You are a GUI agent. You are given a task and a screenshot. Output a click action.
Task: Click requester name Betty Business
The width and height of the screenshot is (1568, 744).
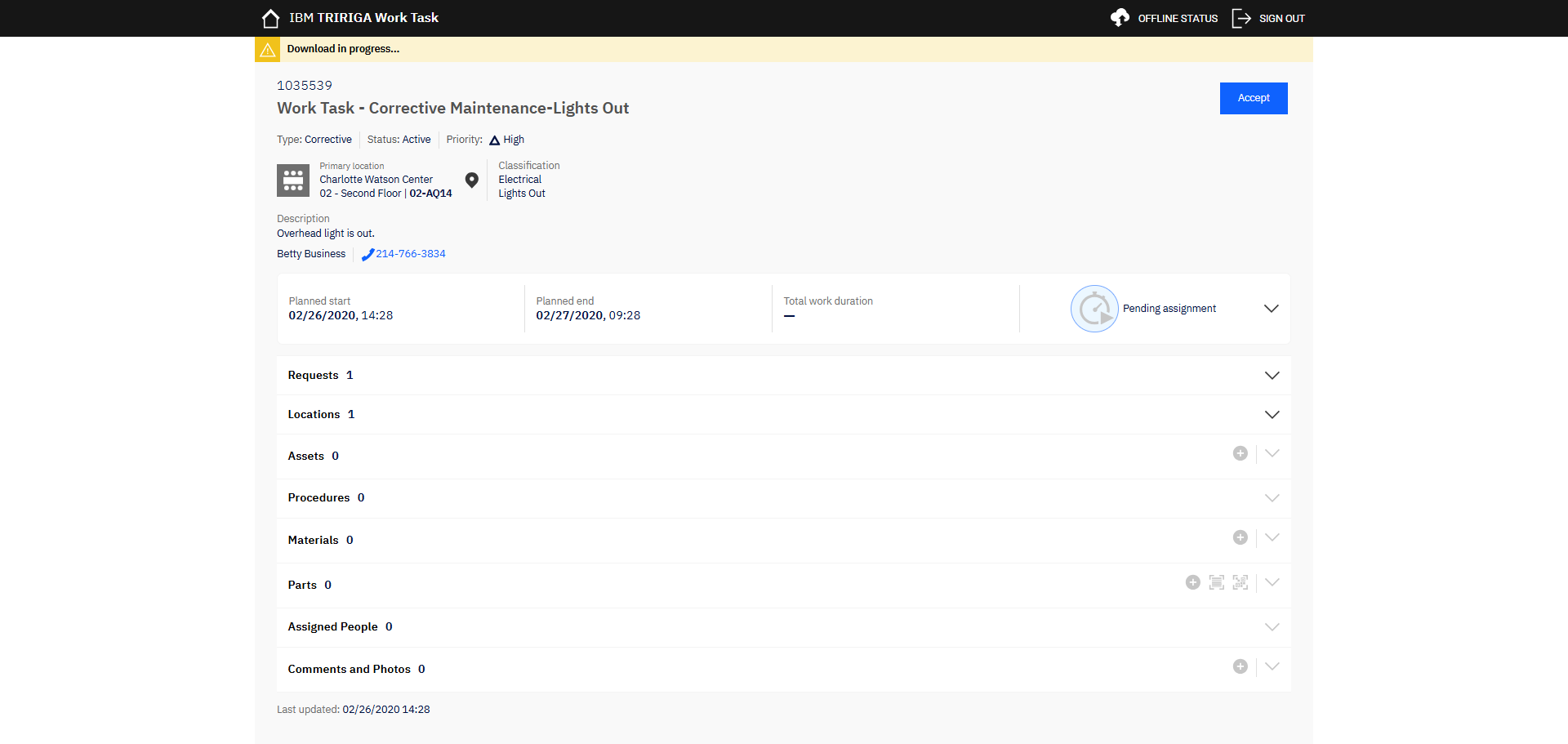(311, 254)
